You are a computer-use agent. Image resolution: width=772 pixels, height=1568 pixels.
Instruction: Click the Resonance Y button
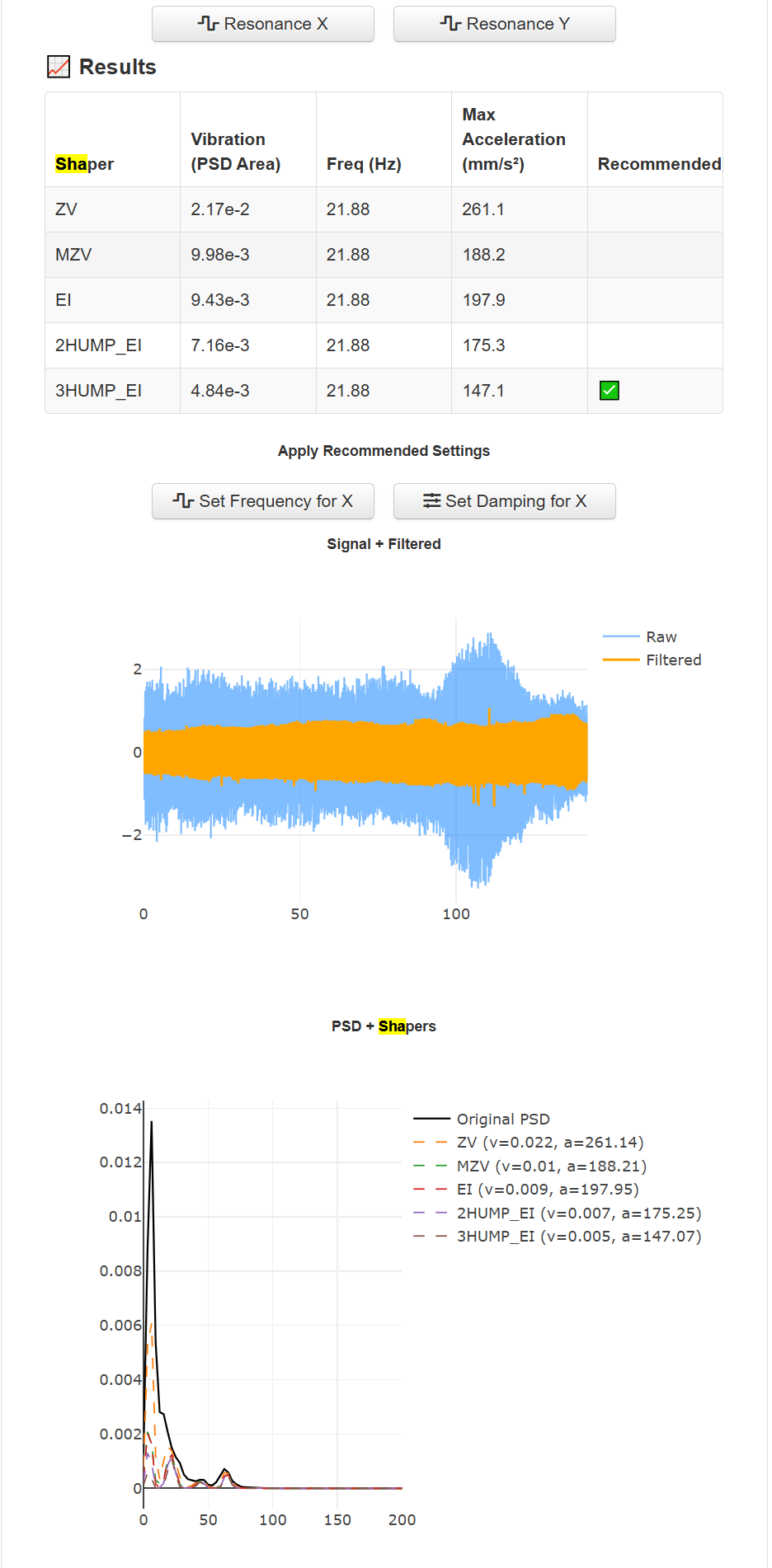[504, 24]
